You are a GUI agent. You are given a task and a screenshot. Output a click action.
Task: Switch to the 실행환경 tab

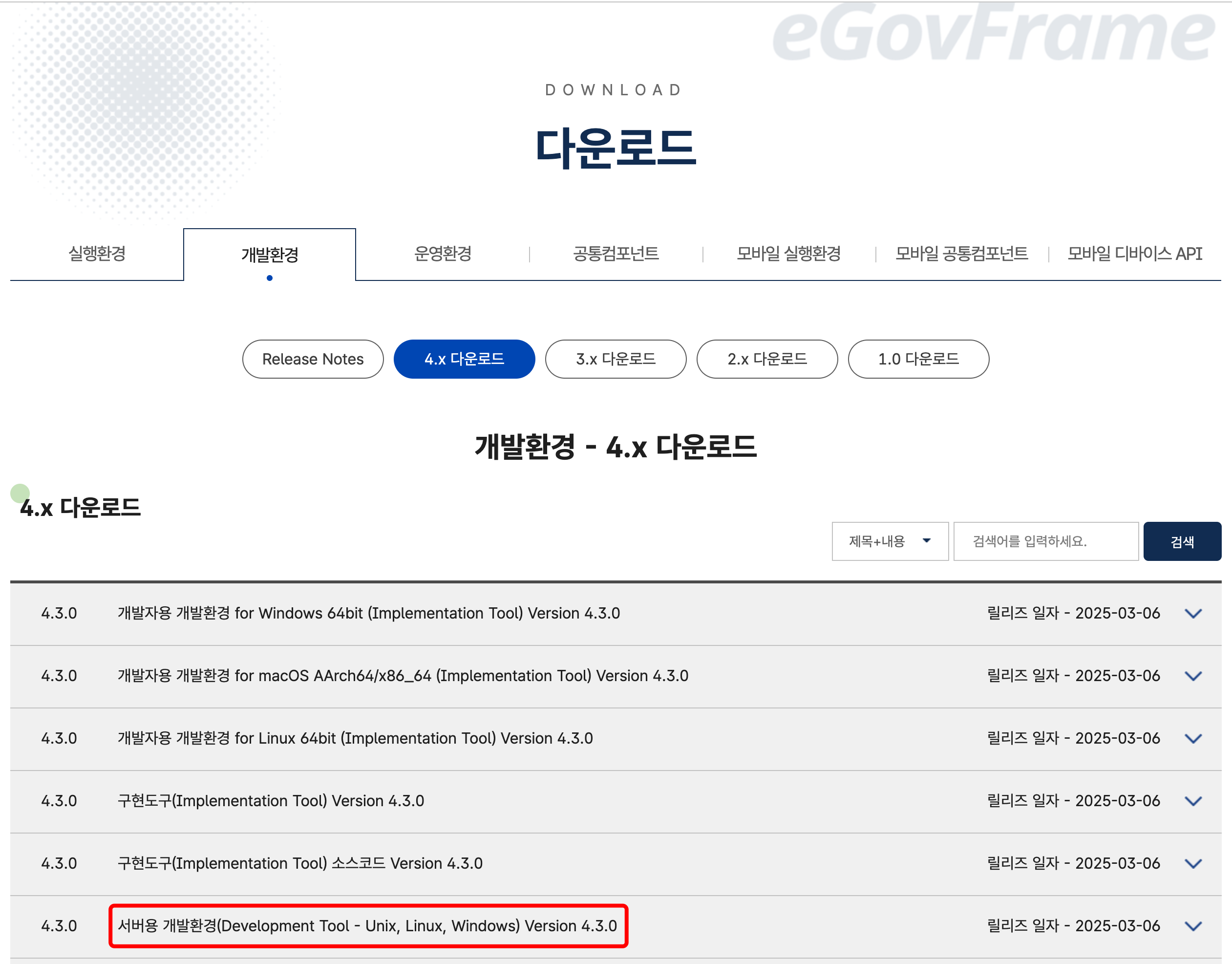[x=97, y=254]
